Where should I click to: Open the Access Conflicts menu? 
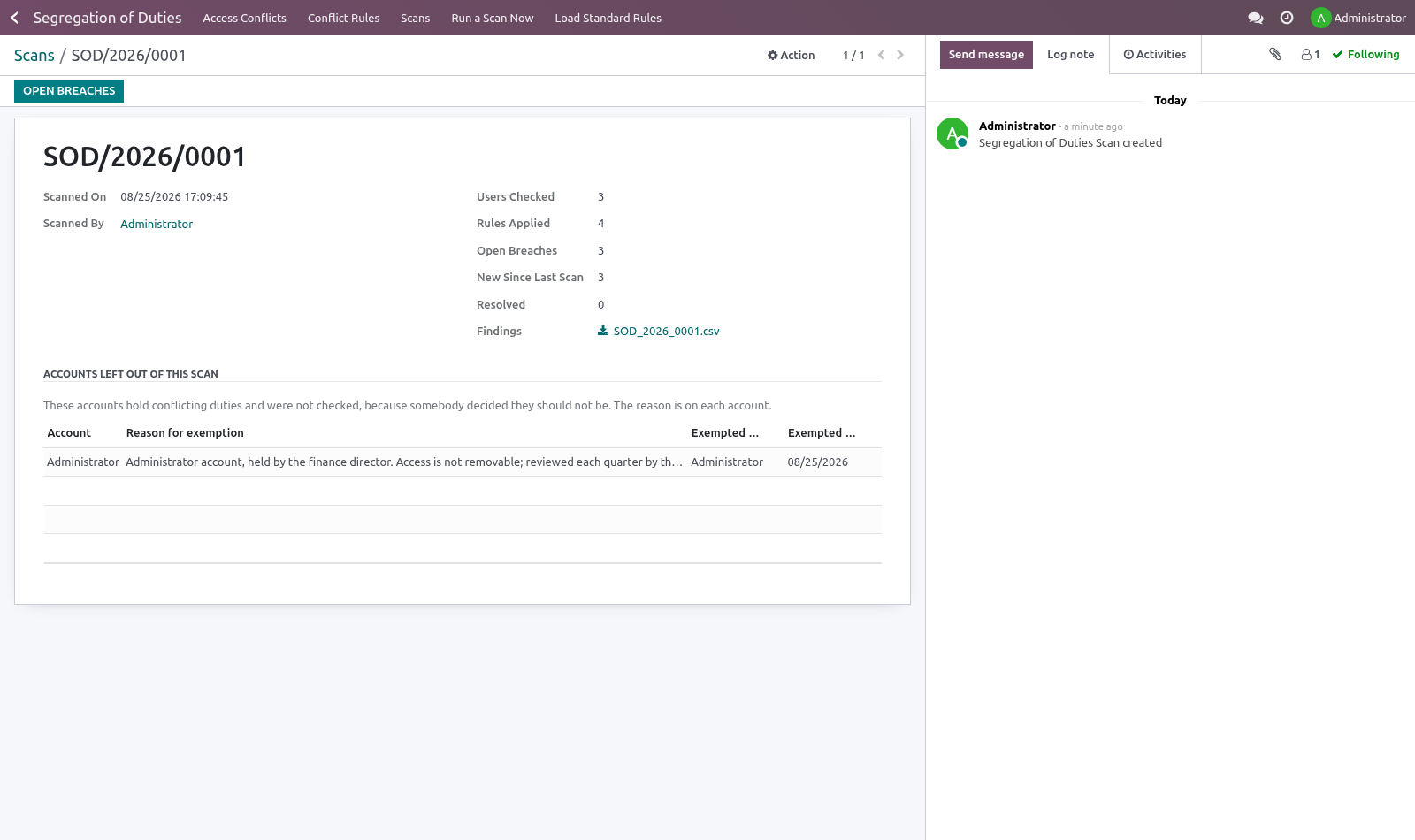tap(245, 18)
